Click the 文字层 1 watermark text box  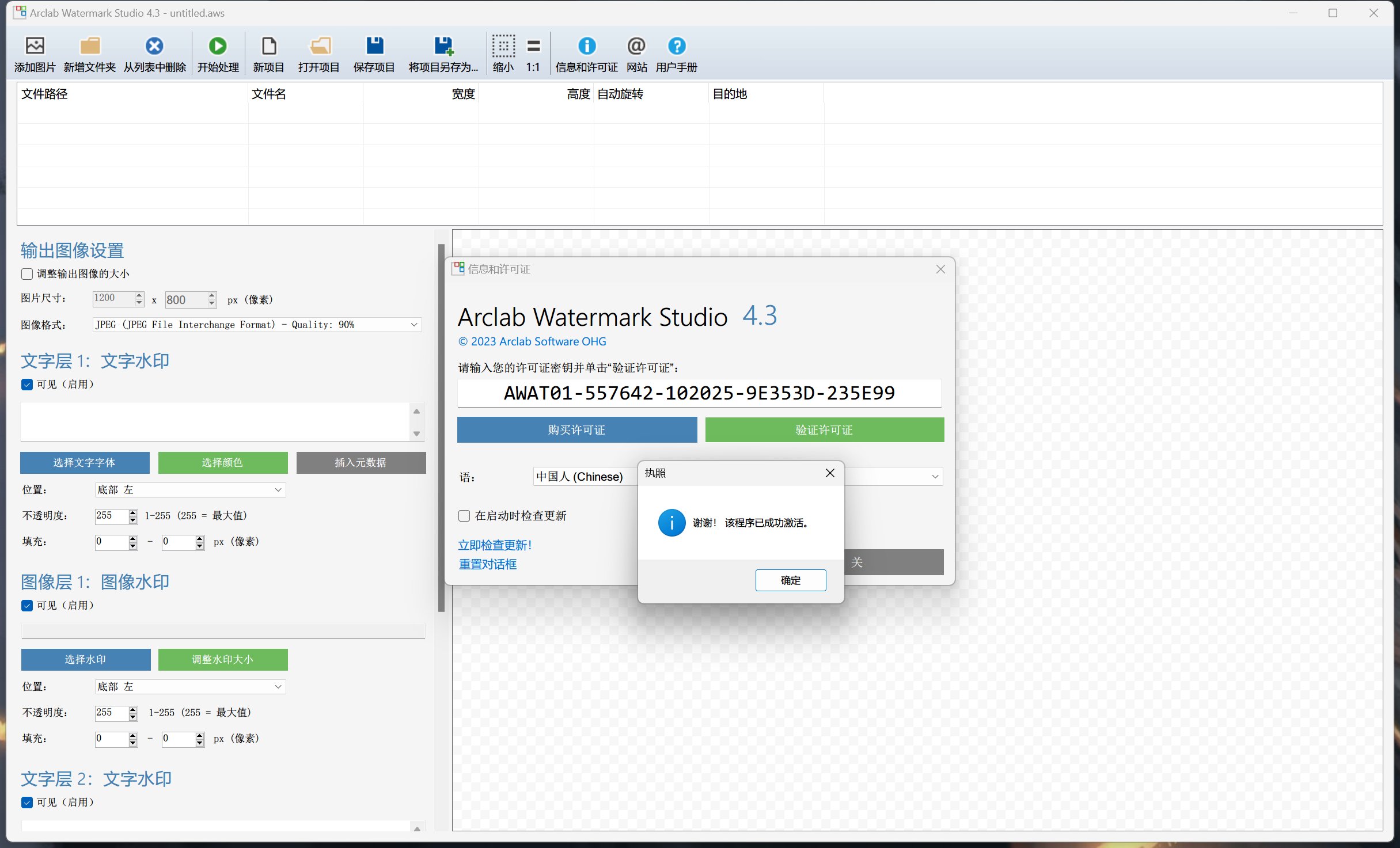pos(215,422)
